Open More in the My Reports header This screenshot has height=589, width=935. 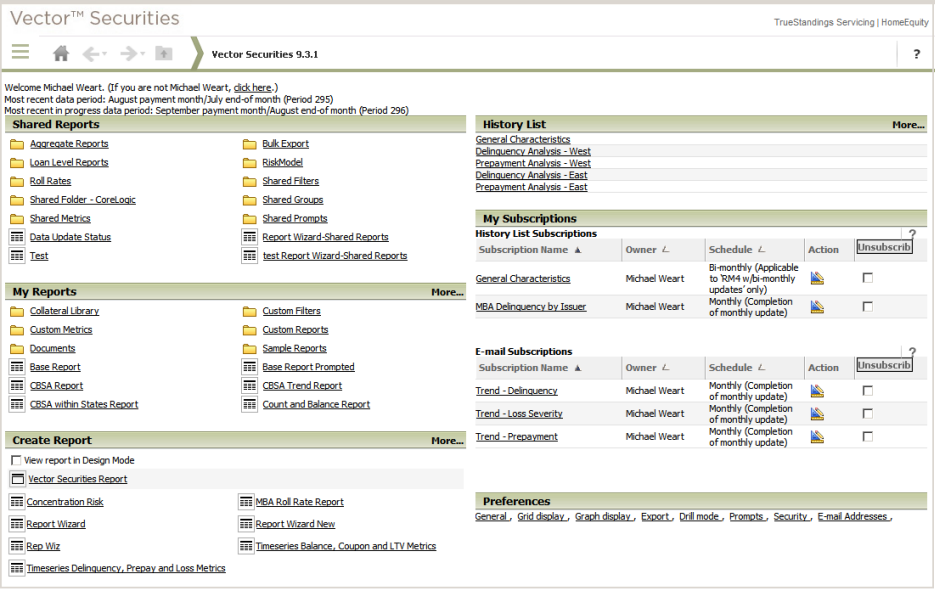point(447,292)
